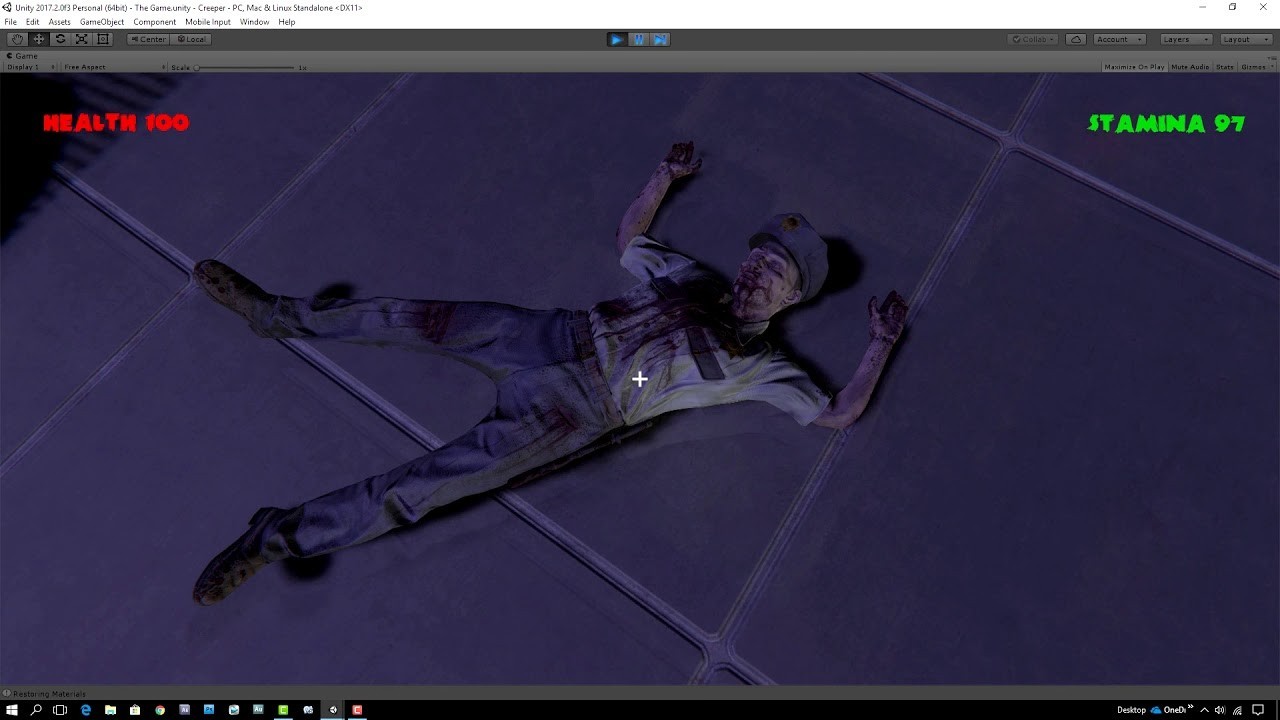Open the Mobile Input menu
The width and height of the screenshot is (1280, 720).
click(x=208, y=22)
